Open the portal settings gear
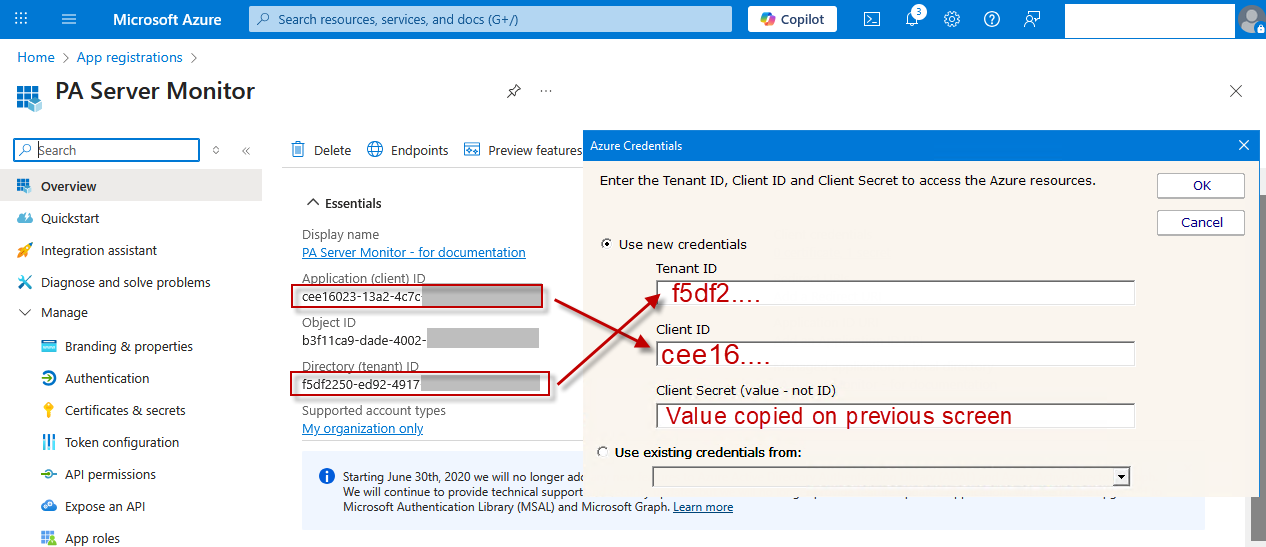Image resolution: width=1266 pixels, height=547 pixels. pyautogui.click(x=952, y=19)
